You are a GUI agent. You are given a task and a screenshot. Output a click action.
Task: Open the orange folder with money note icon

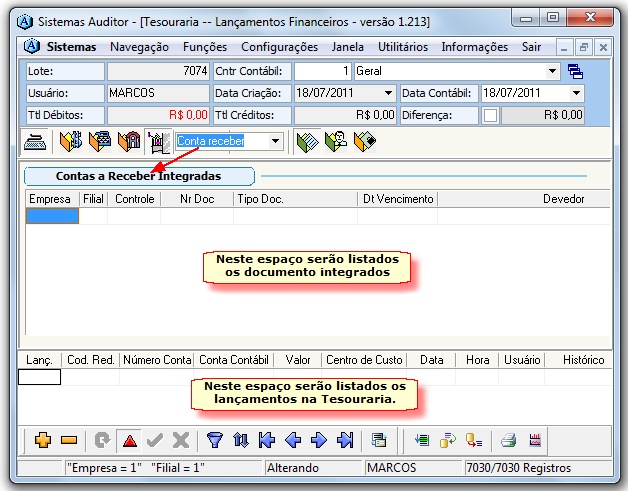365,141
